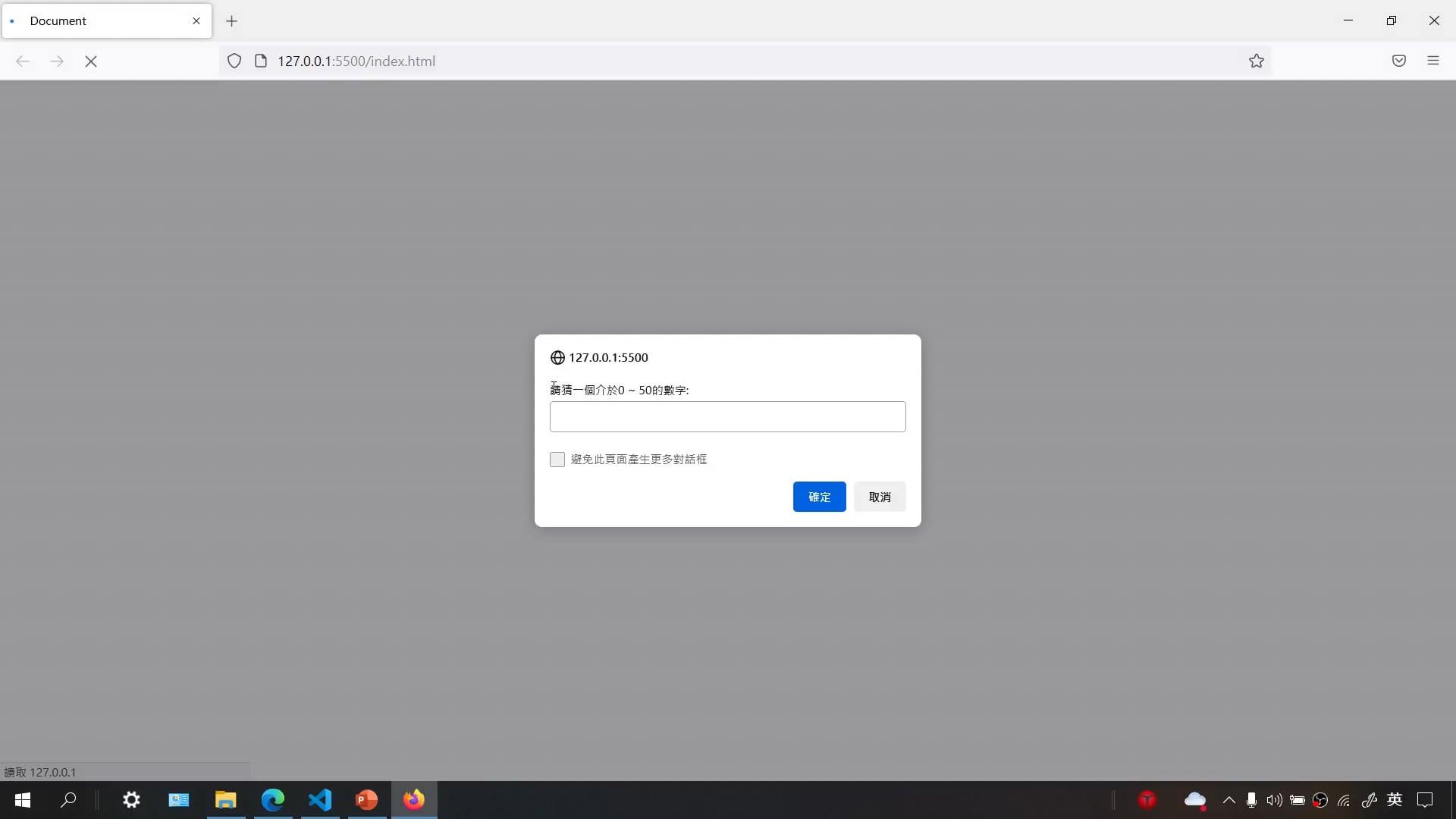The image size is (1456, 819).
Task: Bookmark this page using the star icon
Action: click(1256, 61)
